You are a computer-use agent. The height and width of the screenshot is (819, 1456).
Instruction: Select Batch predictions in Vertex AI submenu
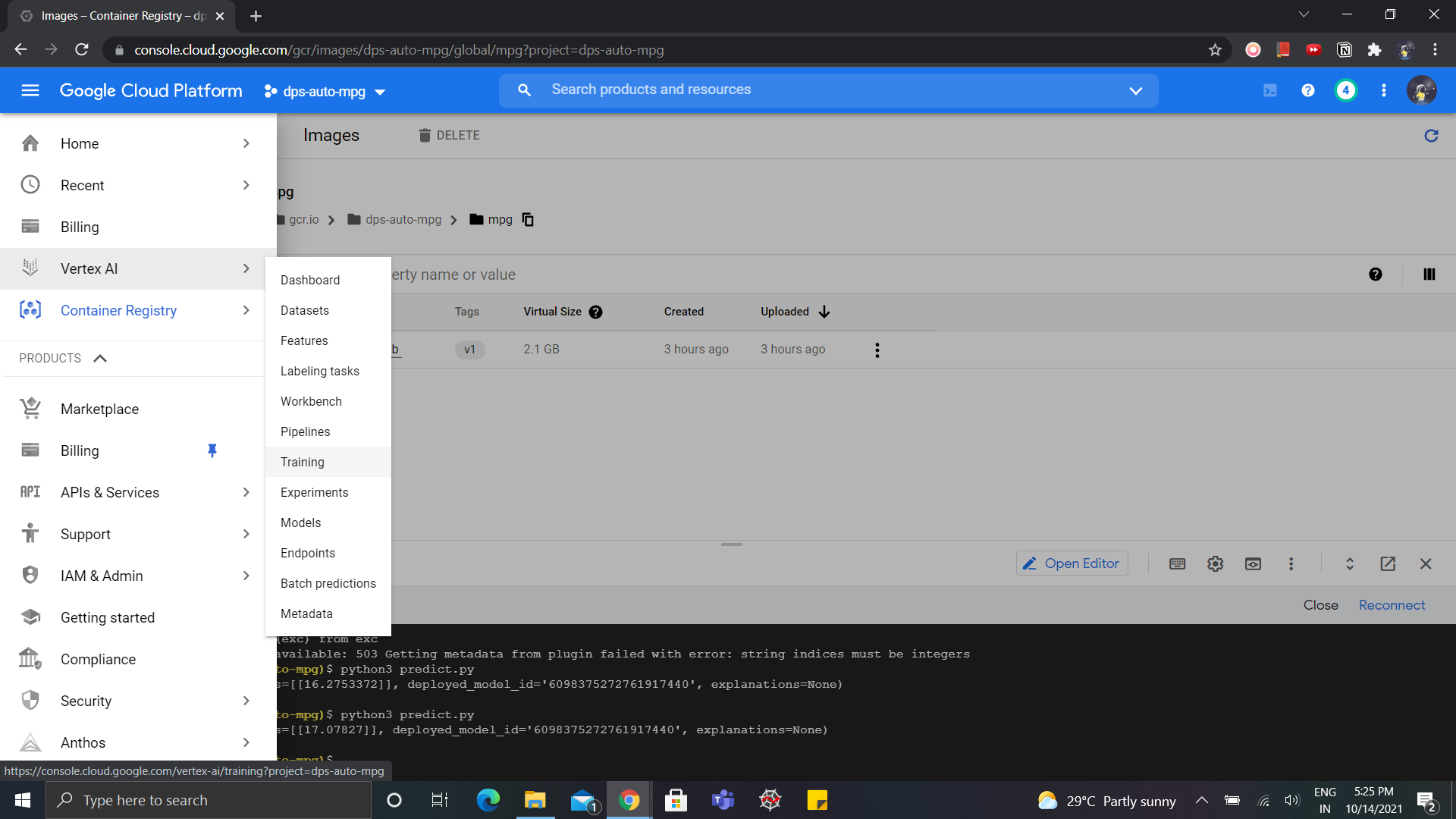[328, 583]
